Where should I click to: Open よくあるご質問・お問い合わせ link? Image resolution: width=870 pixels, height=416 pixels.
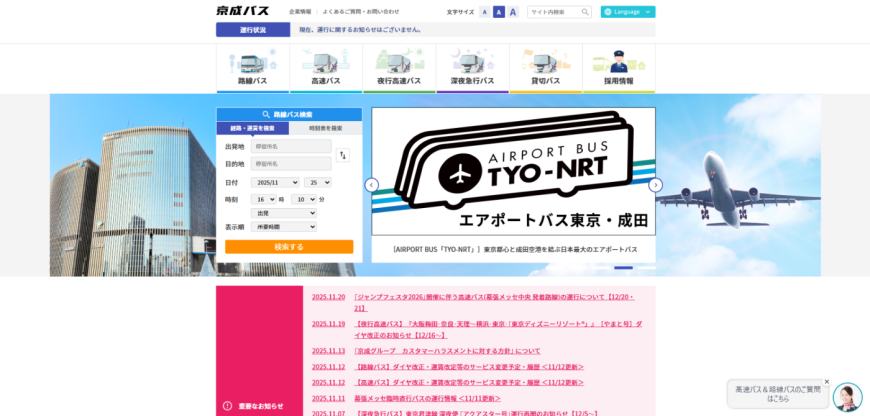pyautogui.click(x=361, y=12)
